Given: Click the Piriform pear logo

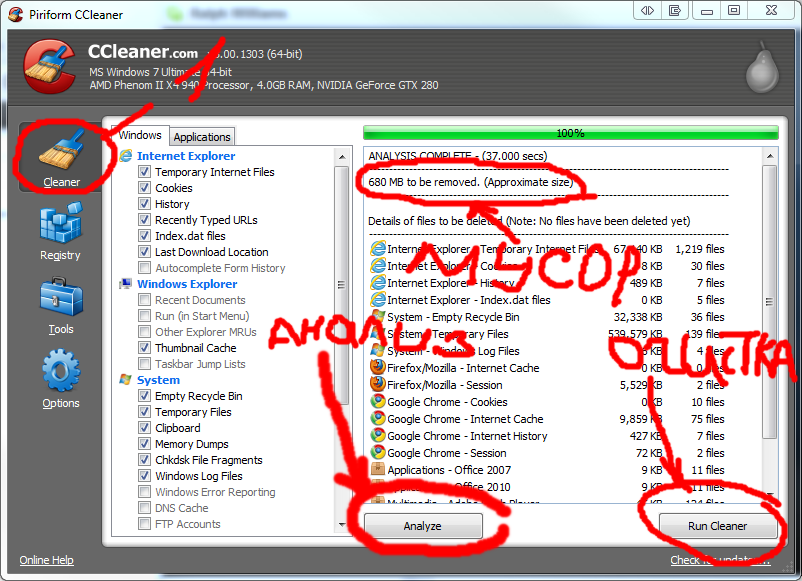Looking at the screenshot, I should tap(762, 68).
